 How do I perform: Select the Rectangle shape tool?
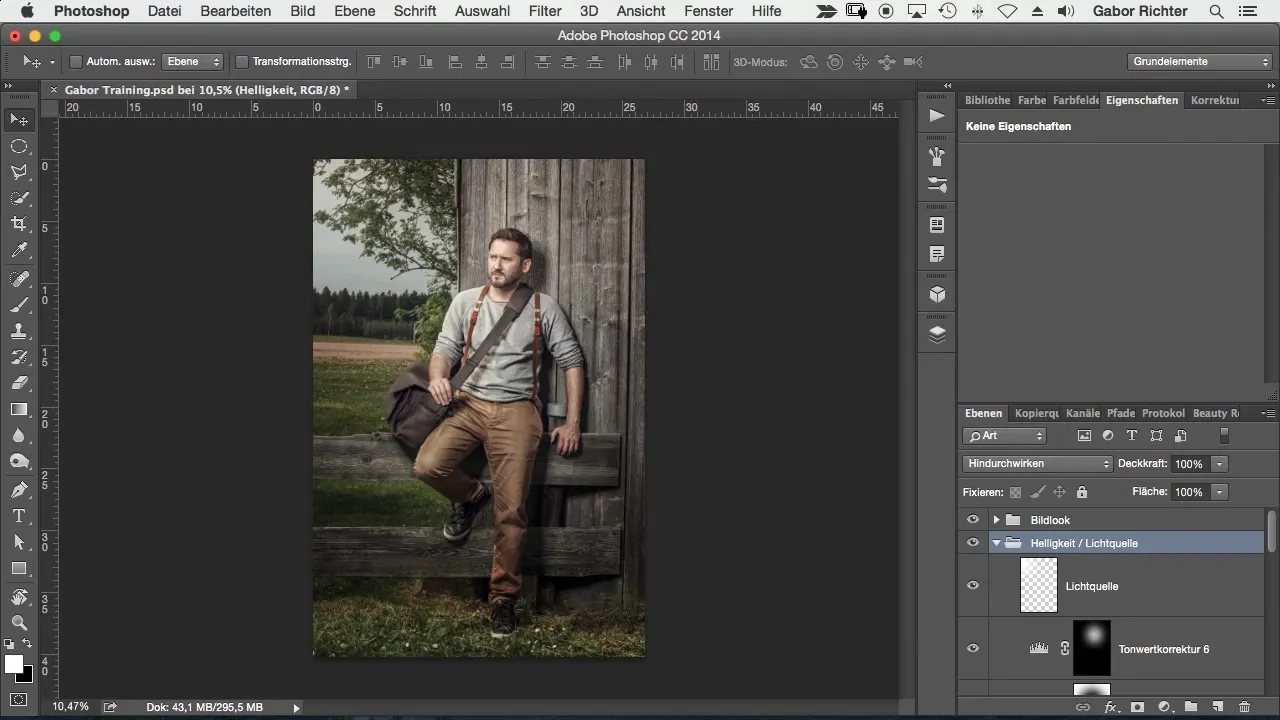(x=19, y=568)
